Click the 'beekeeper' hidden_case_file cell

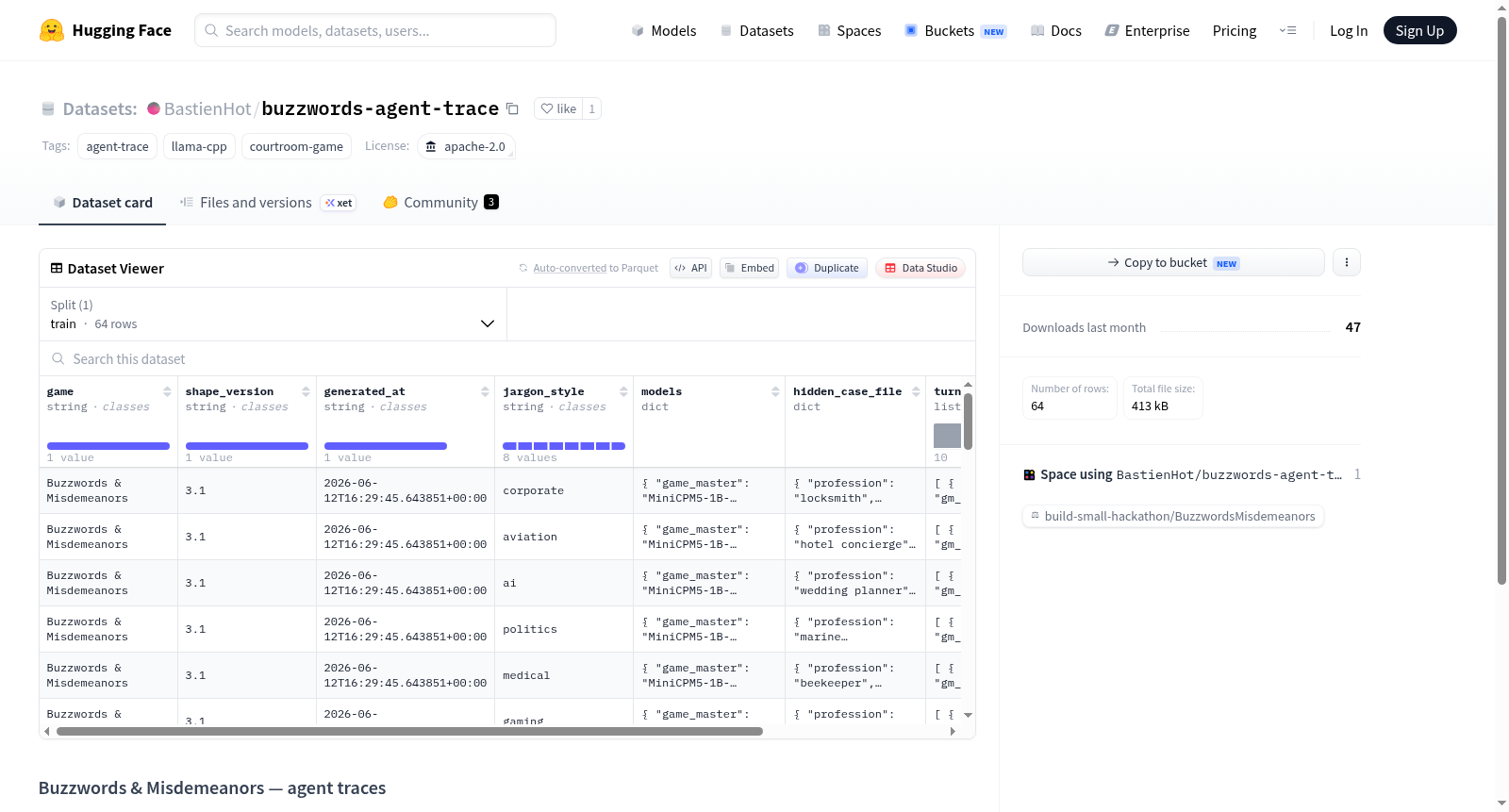[854, 675]
